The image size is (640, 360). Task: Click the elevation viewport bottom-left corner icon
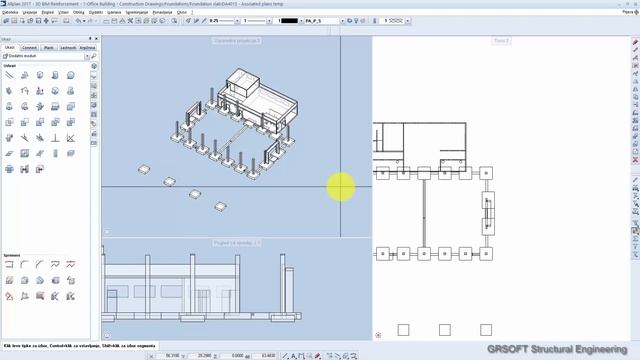(107, 336)
